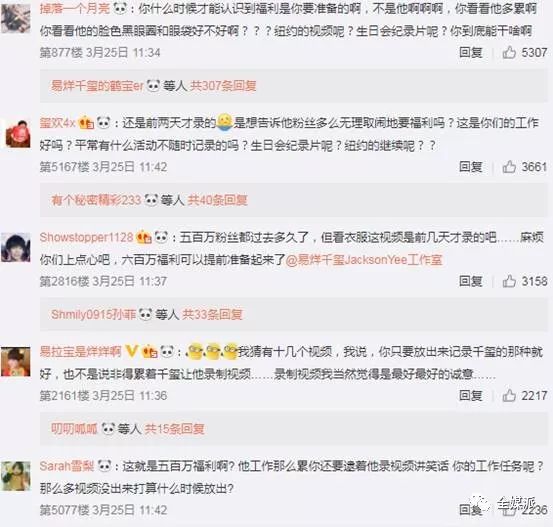Open replier Shmily0915孙菲 profile link
Viewport: 553px width, 527px height.
pyautogui.click(x=93, y=314)
